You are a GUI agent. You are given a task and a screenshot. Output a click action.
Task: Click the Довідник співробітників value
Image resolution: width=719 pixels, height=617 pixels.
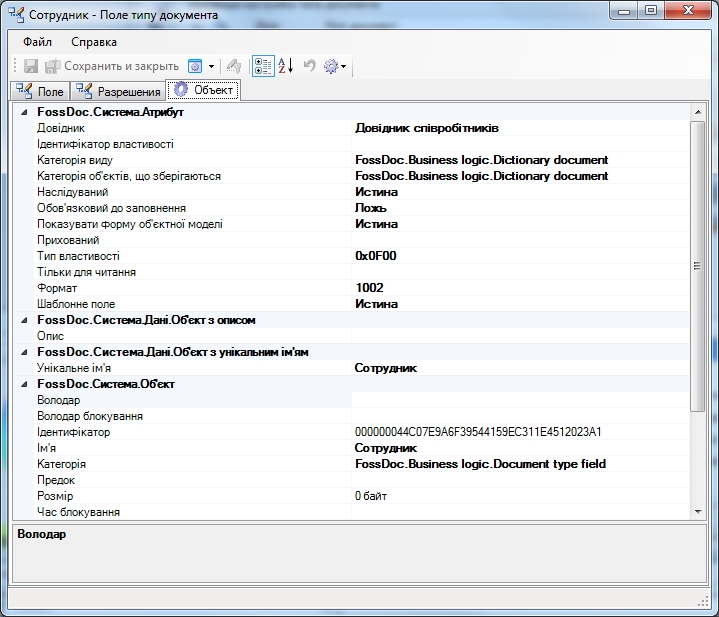pyautogui.click(x=426, y=128)
